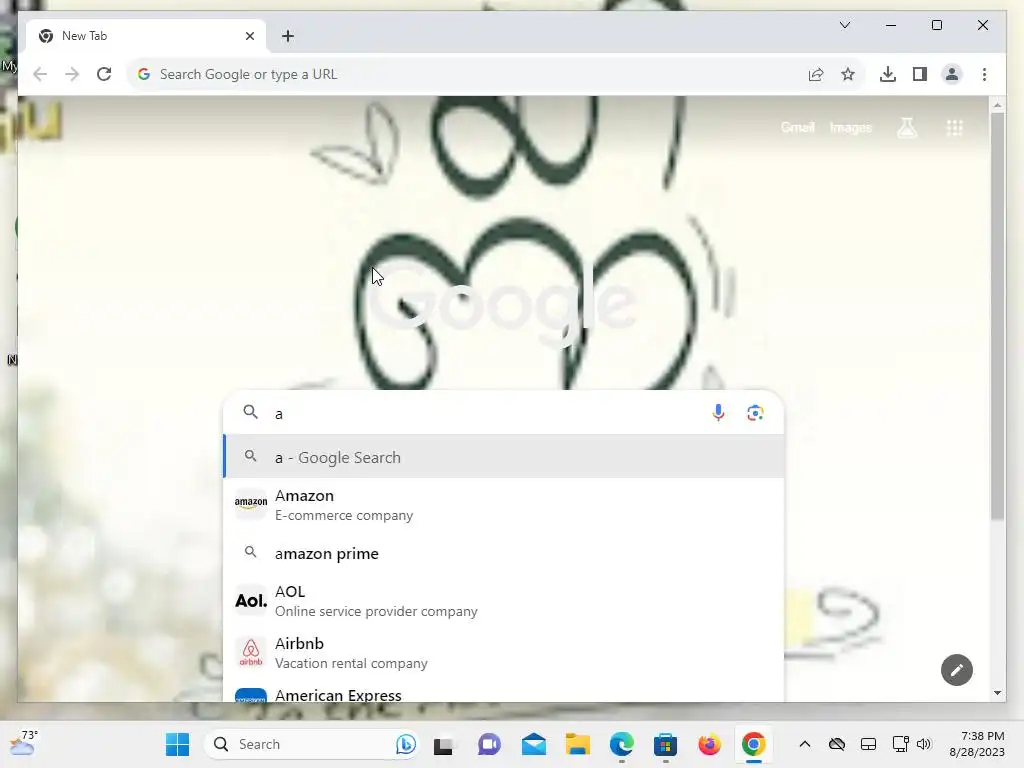Open Bing chat icon in taskbar search
This screenshot has width=1024, height=768.
(405, 744)
